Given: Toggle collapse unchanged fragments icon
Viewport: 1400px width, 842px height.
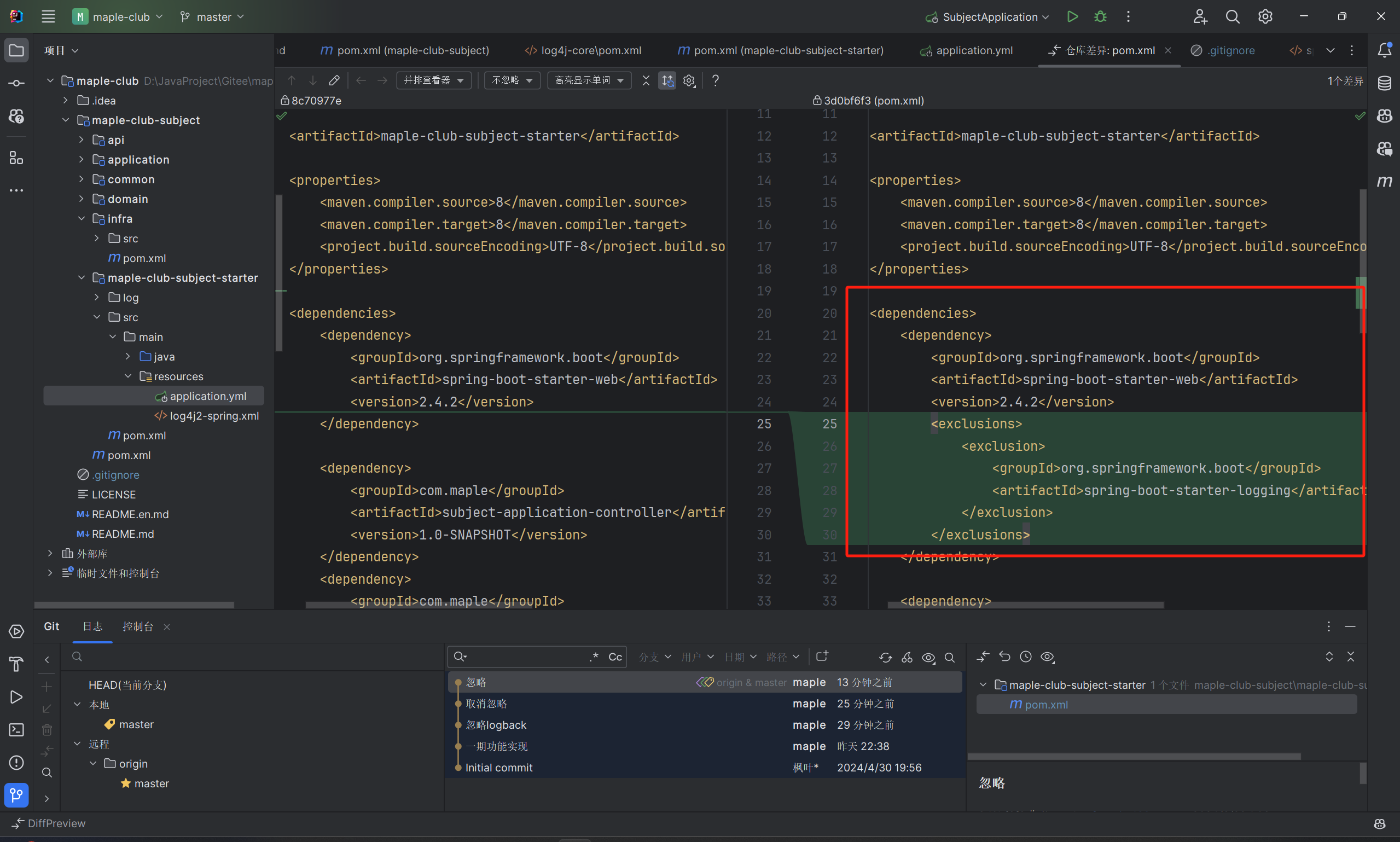Looking at the screenshot, I should [646, 80].
